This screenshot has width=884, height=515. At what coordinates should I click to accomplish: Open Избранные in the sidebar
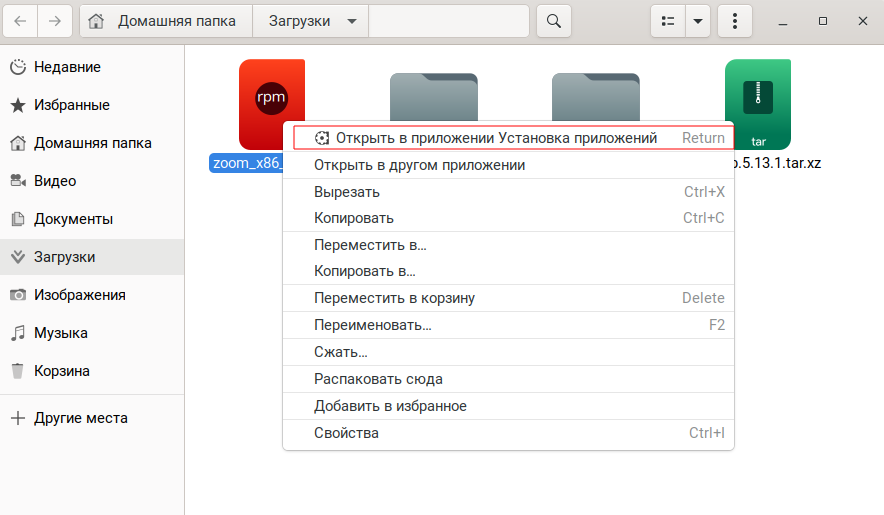coord(71,105)
